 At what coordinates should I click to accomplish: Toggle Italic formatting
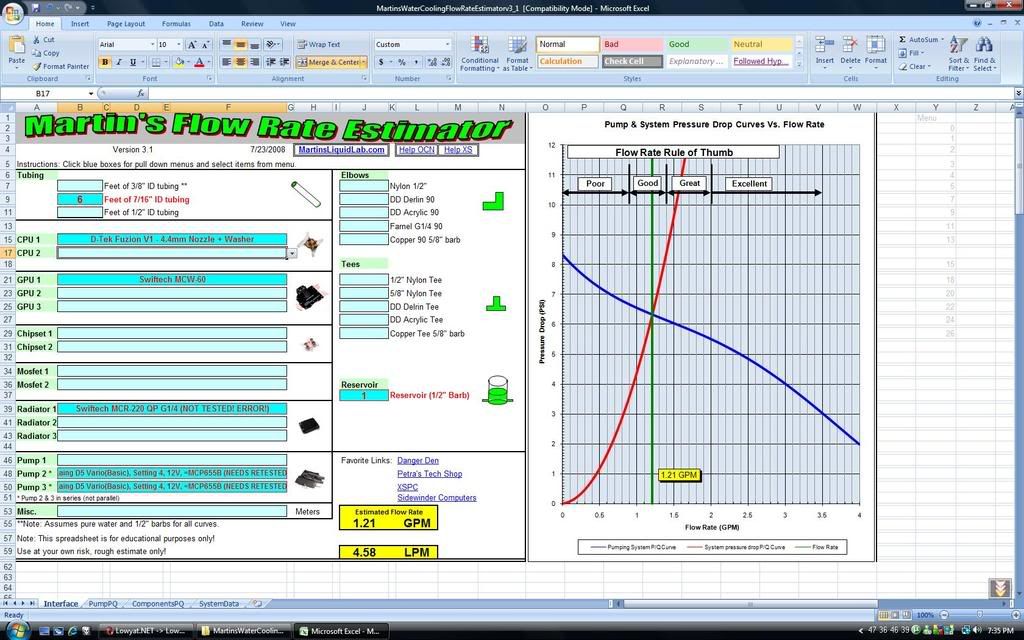pyautogui.click(x=118, y=62)
